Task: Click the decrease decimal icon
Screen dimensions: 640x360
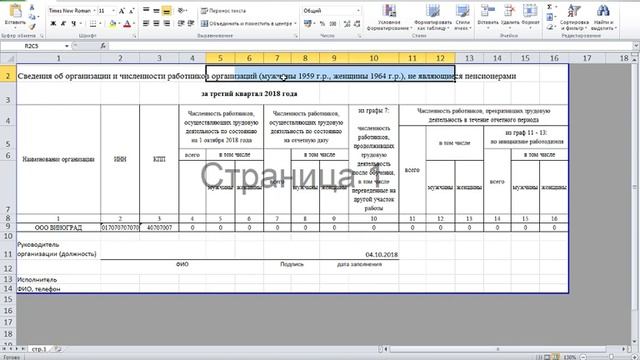Action: click(357, 24)
